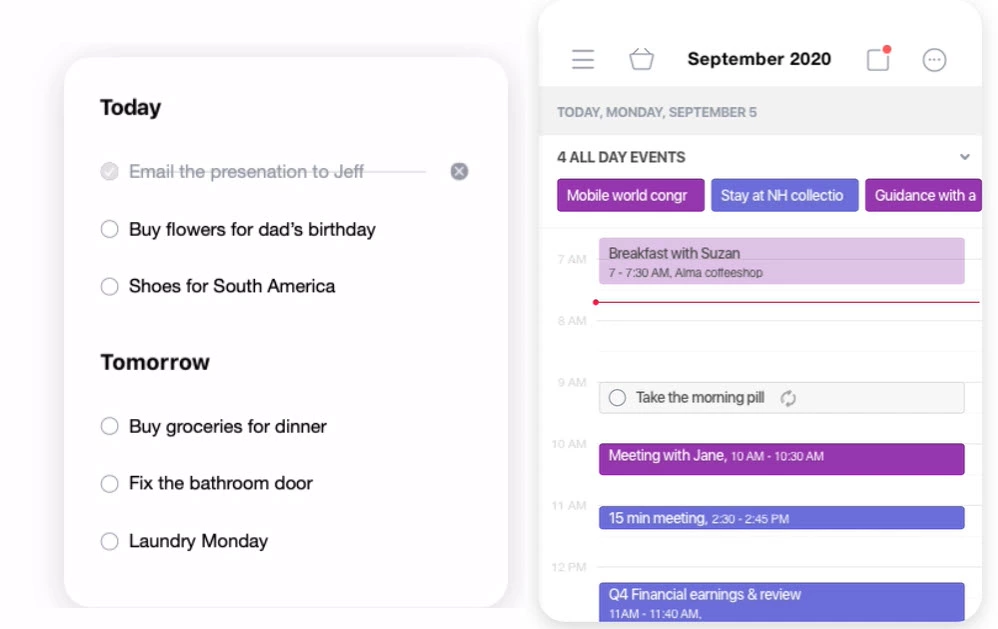Screen dimensions: 998x629
Task: Click the 12 PM time label
Action: (x=569, y=567)
